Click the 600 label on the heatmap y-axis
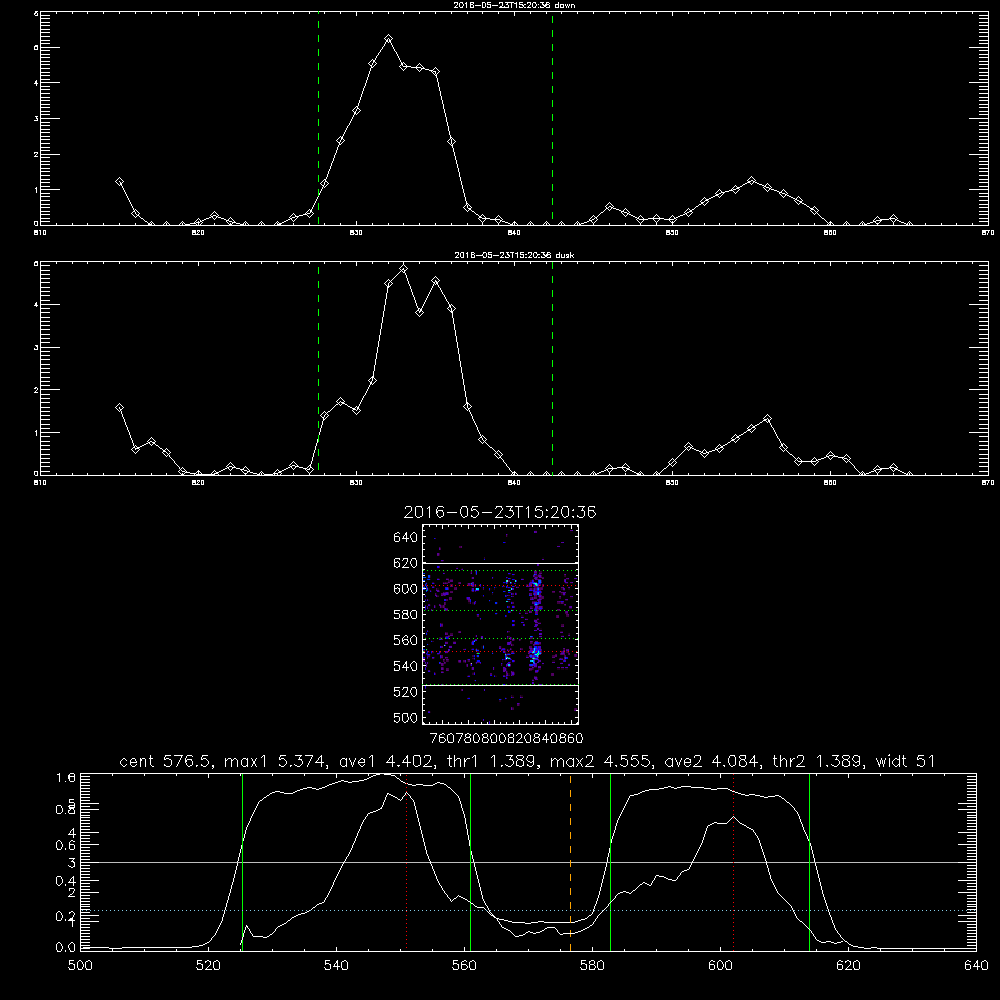 405,589
